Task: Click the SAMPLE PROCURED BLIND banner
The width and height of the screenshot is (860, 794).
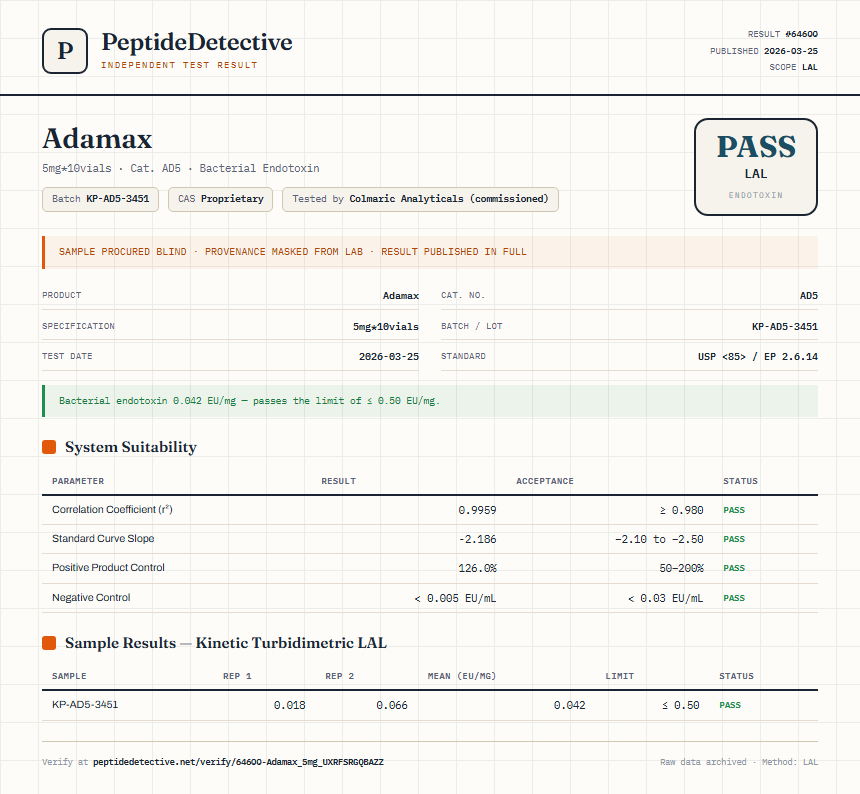Action: coord(430,252)
